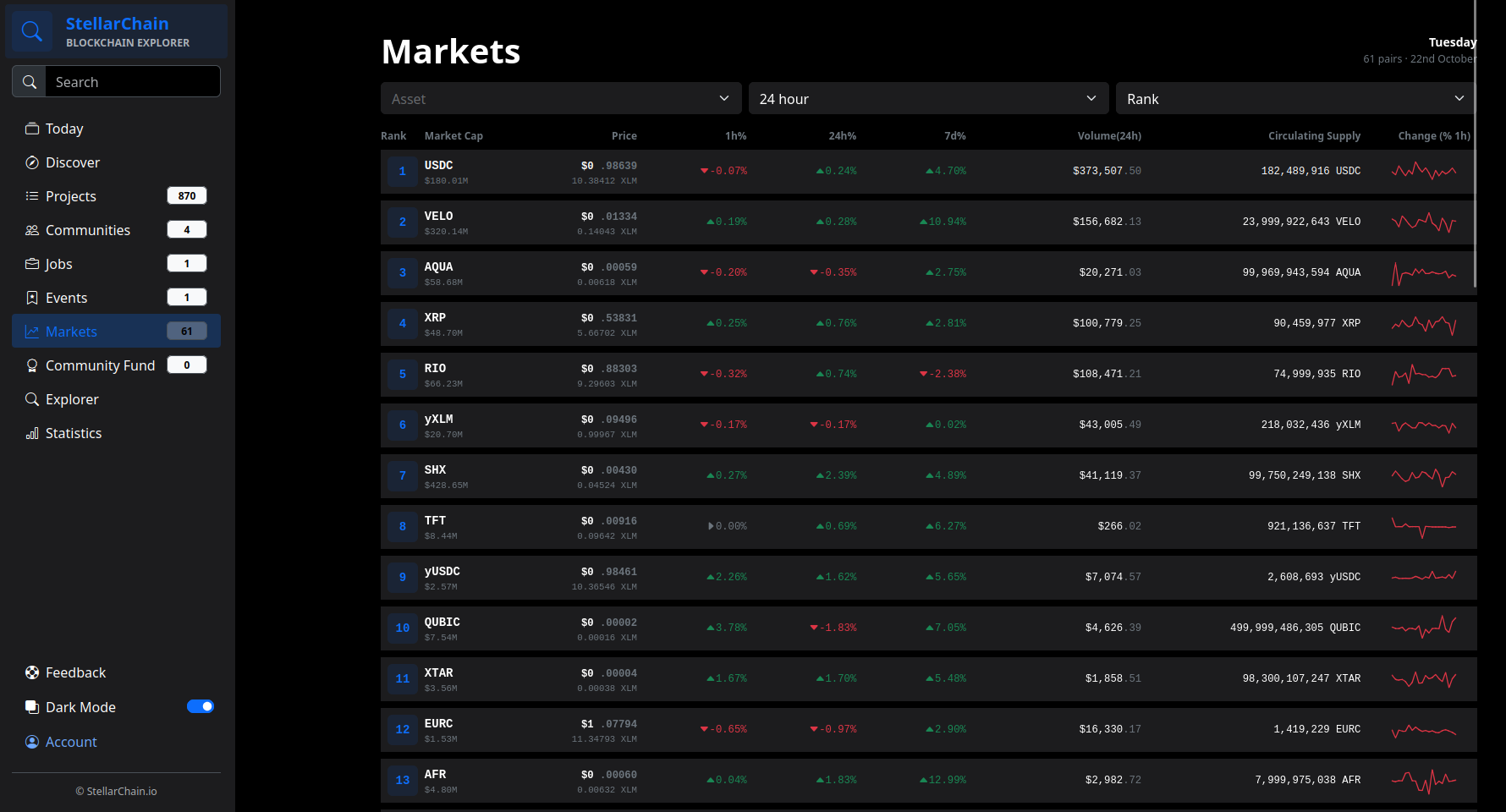Open the TFT asset name
1506x812 pixels.
tap(435, 520)
